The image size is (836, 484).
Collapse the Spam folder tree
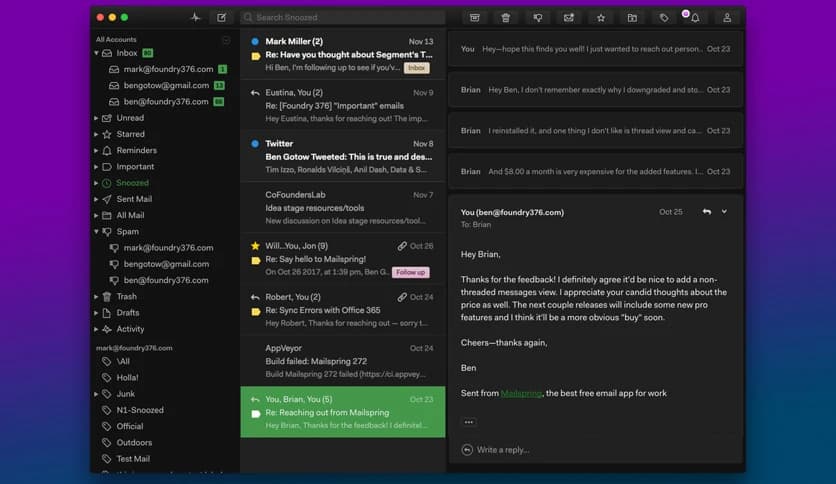(97, 232)
